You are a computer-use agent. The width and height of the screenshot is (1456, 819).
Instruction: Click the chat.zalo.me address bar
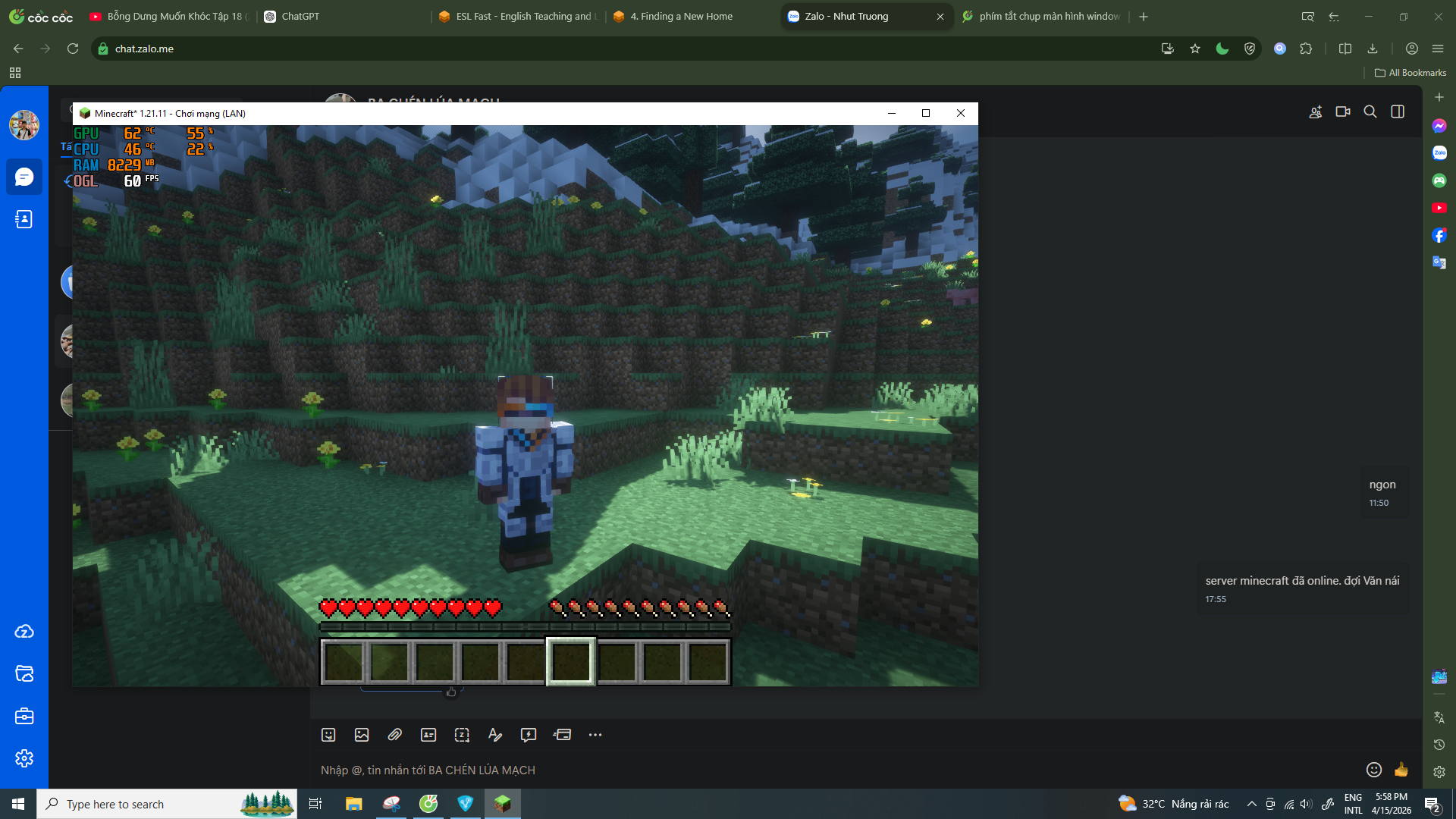622,49
